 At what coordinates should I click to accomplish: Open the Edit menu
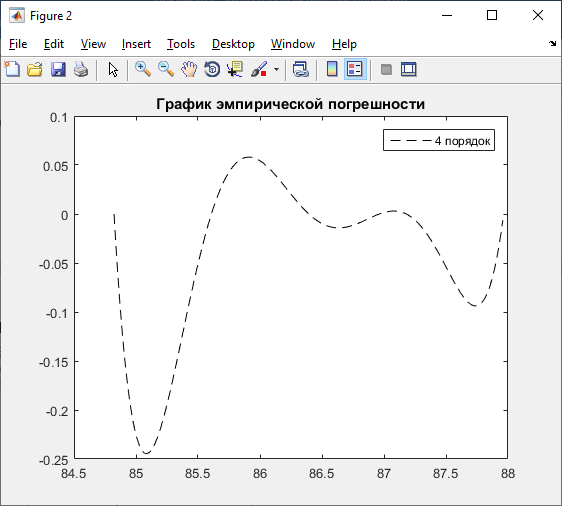coord(54,44)
